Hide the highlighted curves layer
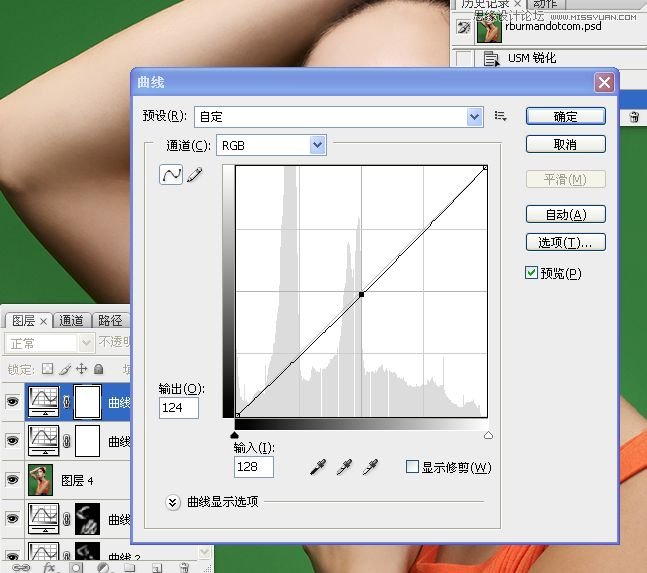647x573 pixels. click(13, 401)
